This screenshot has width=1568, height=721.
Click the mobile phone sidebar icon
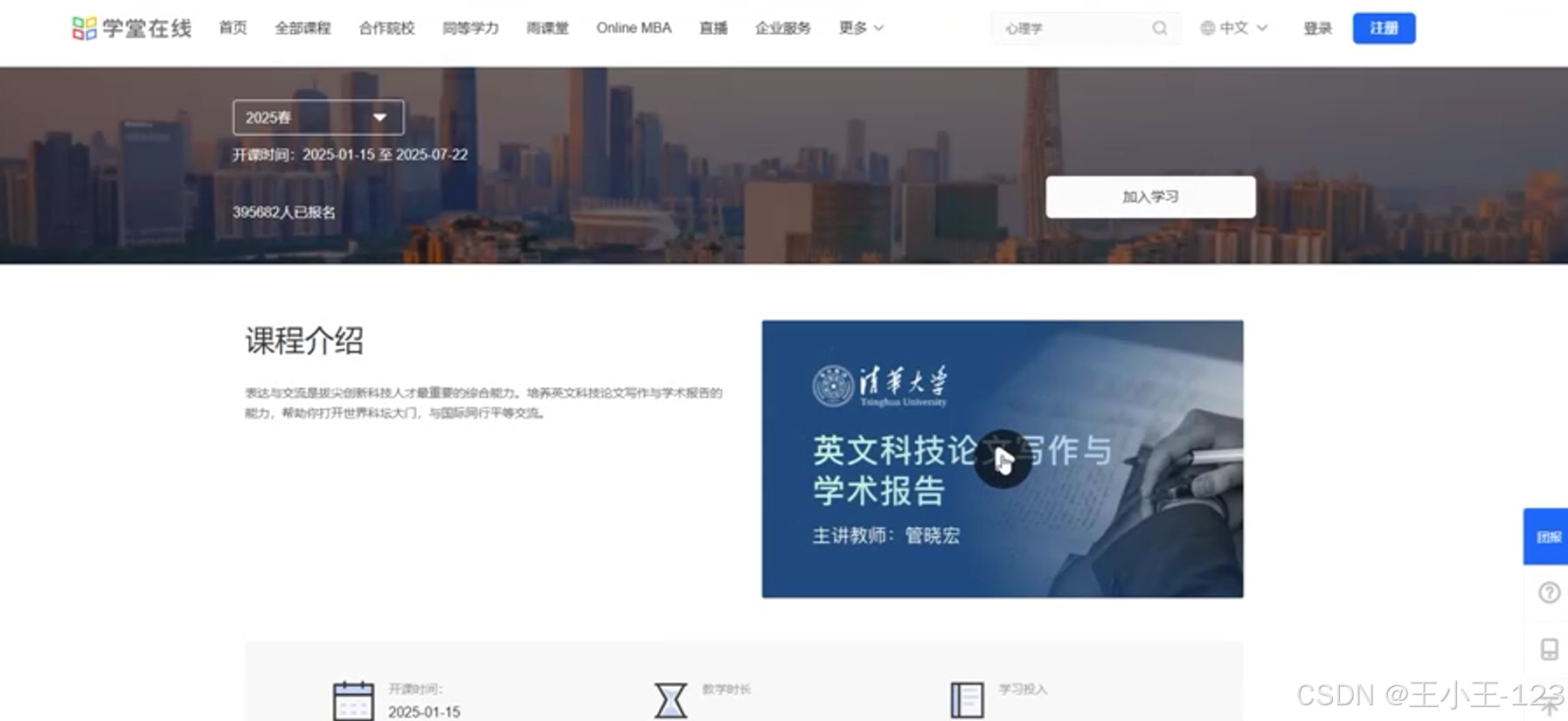pyautogui.click(x=1549, y=649)
